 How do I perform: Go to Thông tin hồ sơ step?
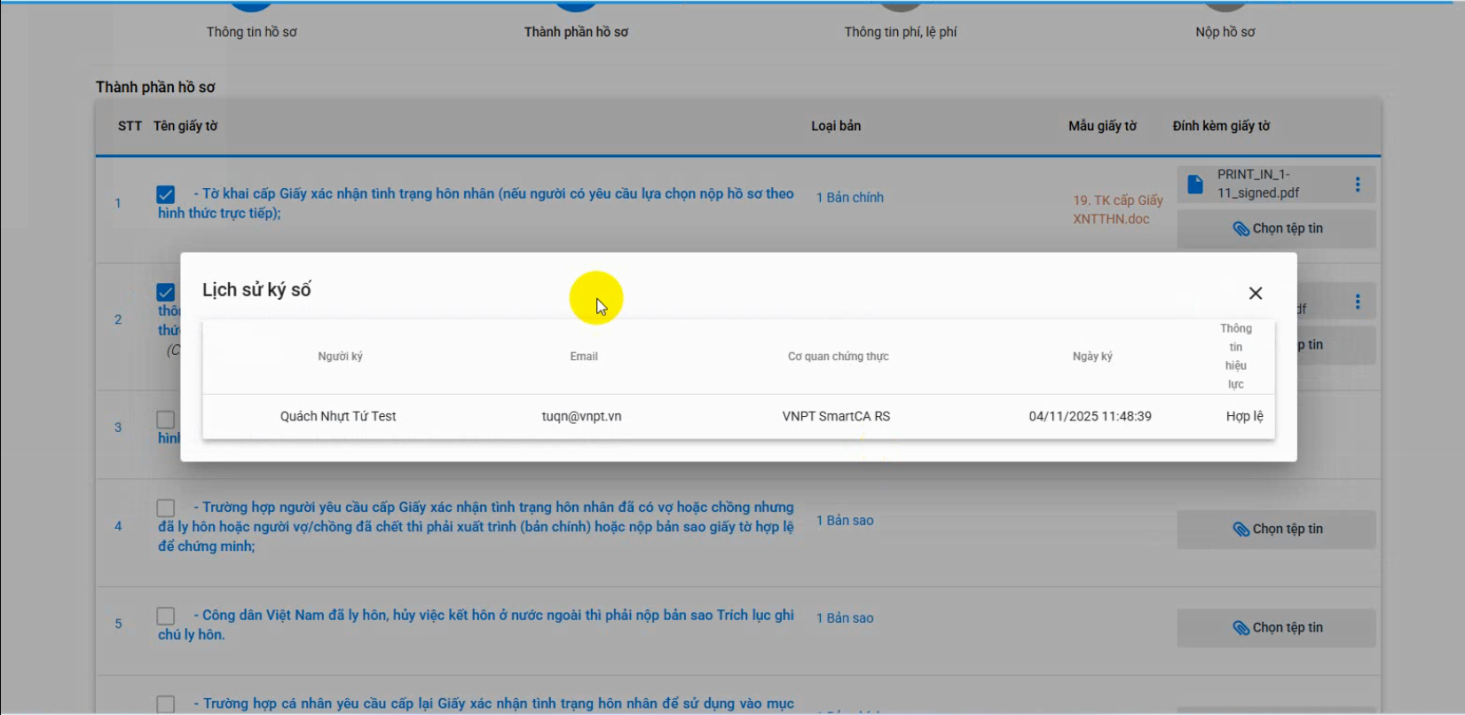pyautogui.click(x=251, y=32)
